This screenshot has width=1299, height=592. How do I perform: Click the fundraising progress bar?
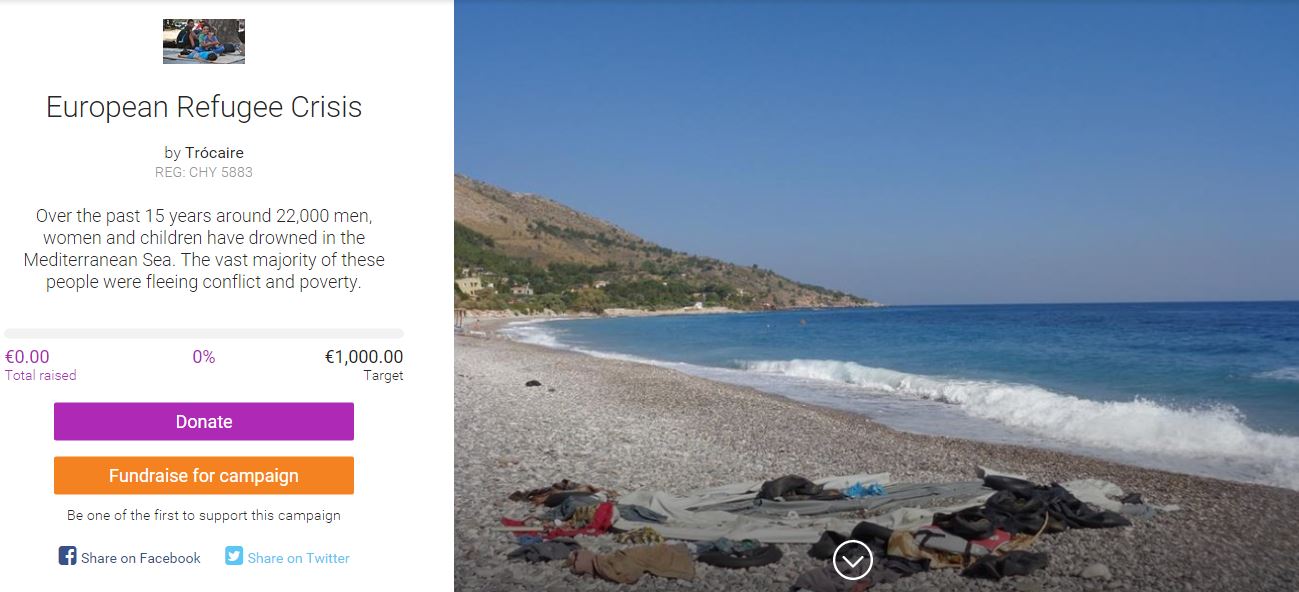tap(204, 334)
